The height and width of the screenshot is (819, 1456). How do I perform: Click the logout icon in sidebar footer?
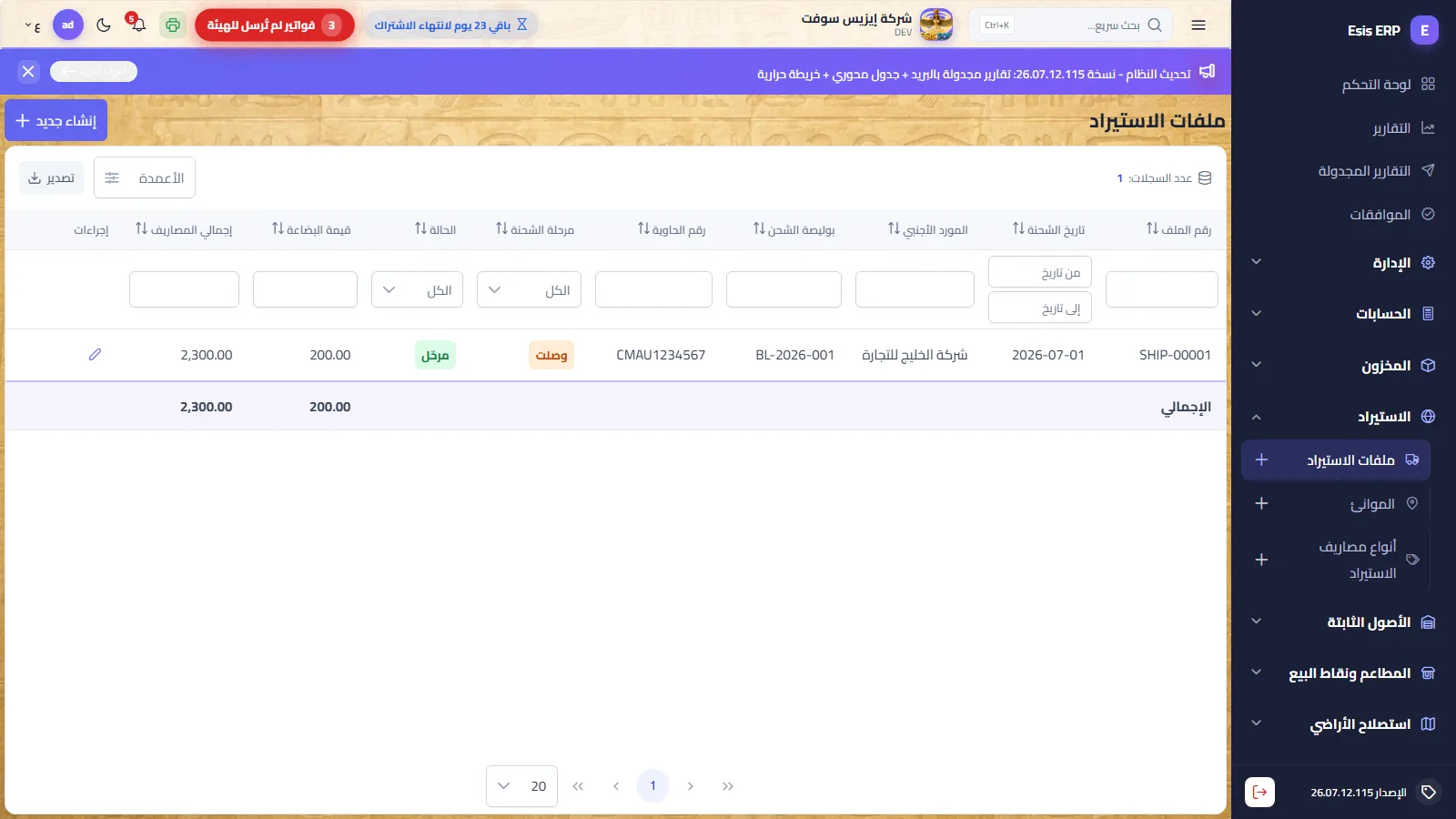(1259, 792)
